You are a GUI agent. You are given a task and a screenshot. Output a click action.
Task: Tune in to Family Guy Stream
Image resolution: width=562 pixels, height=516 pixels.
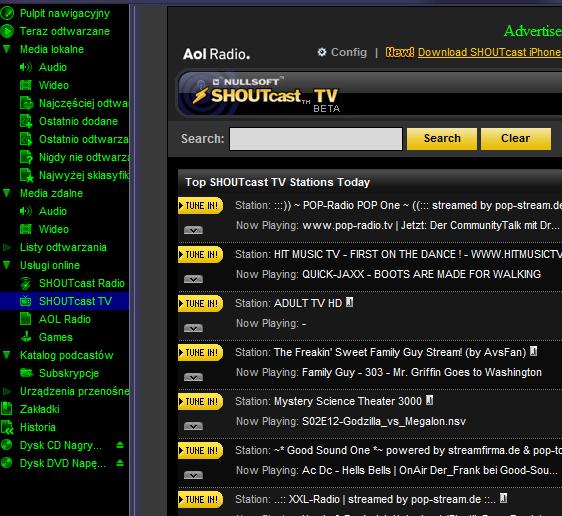pyautogui.click(x=201, y=353)
